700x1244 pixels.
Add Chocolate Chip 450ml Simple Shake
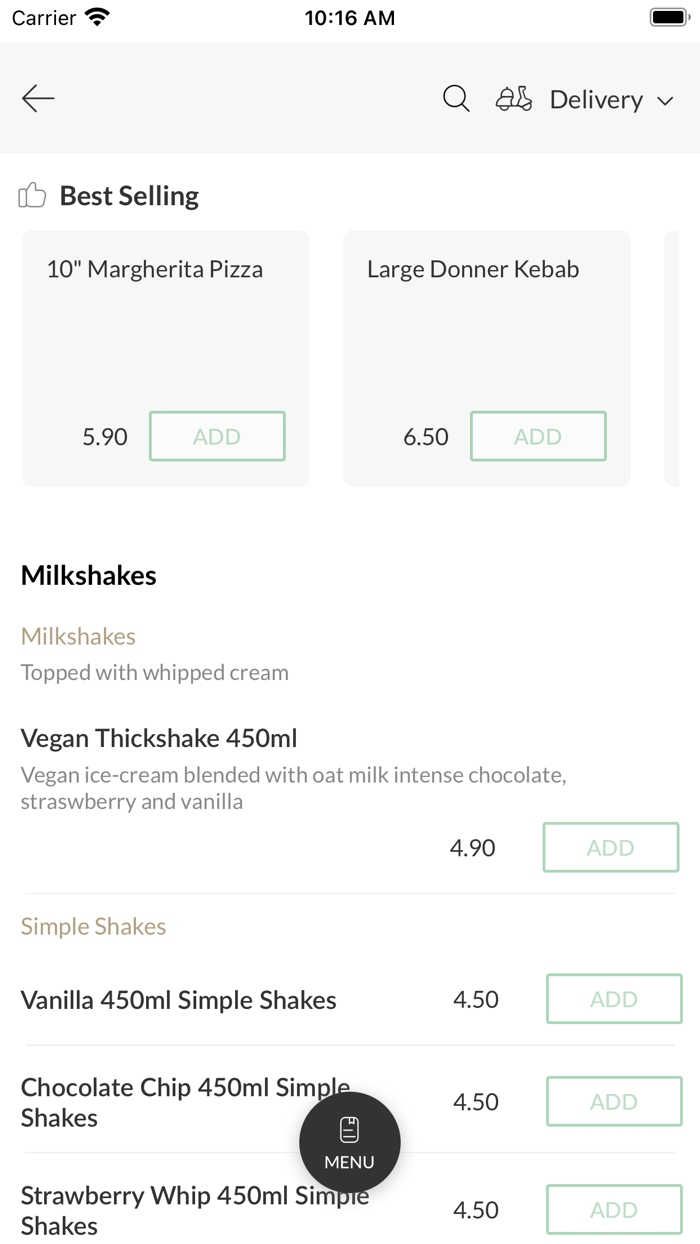point(614,1101)
